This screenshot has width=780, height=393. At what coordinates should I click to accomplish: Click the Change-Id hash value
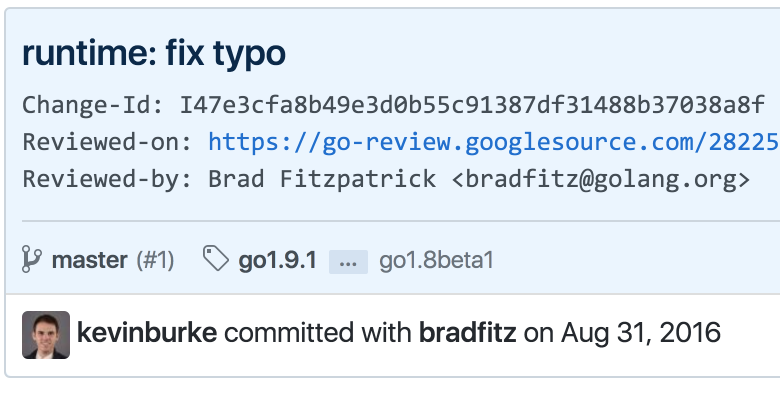pos(472,105)
